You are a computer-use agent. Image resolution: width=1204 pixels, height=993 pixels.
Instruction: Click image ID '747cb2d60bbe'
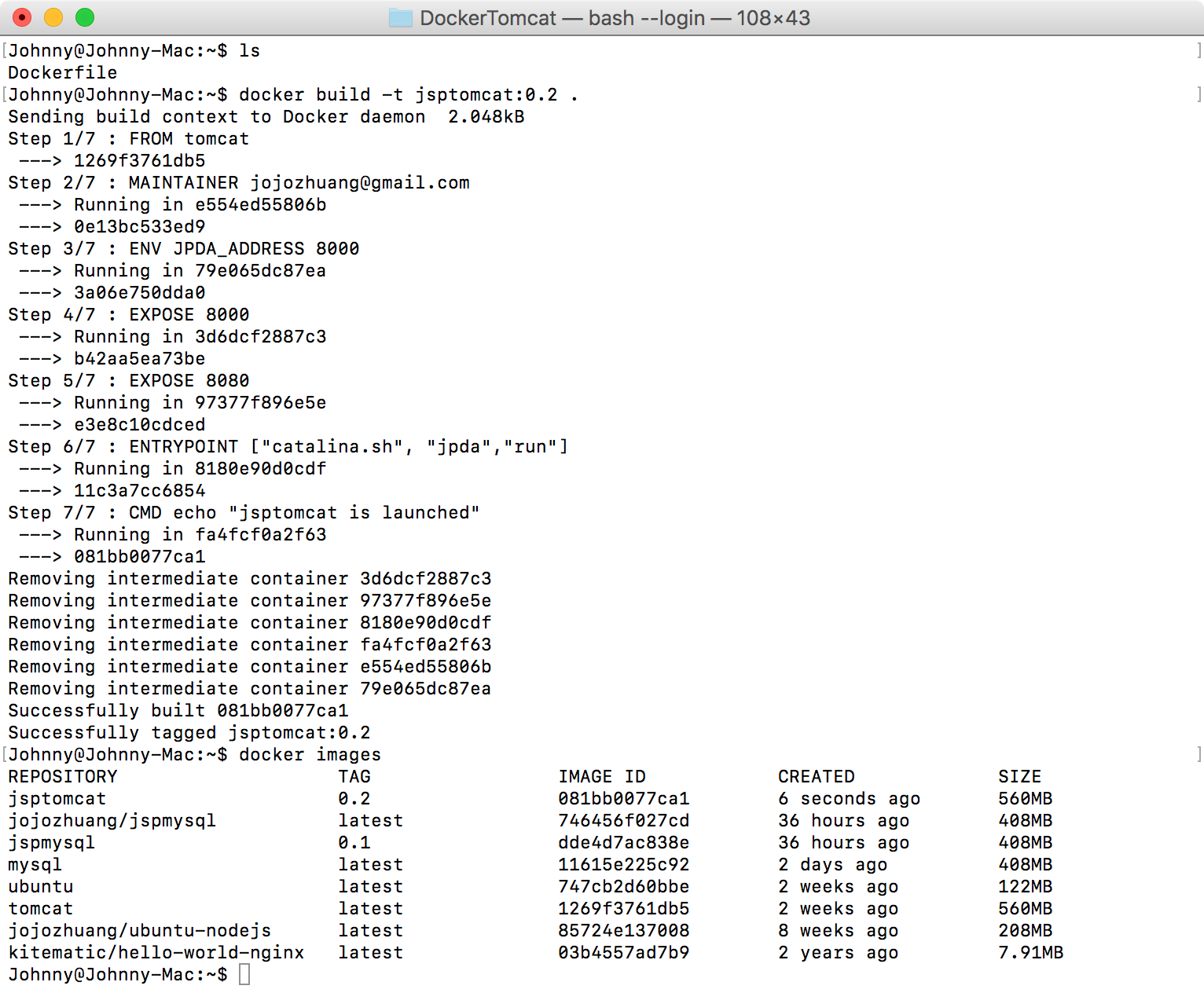pyautogui.click(x=624, y=886)
